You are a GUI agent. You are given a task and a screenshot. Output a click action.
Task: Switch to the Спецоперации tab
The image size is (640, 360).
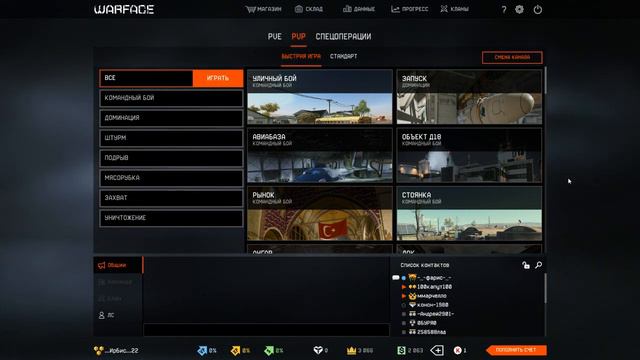point(343,37)
